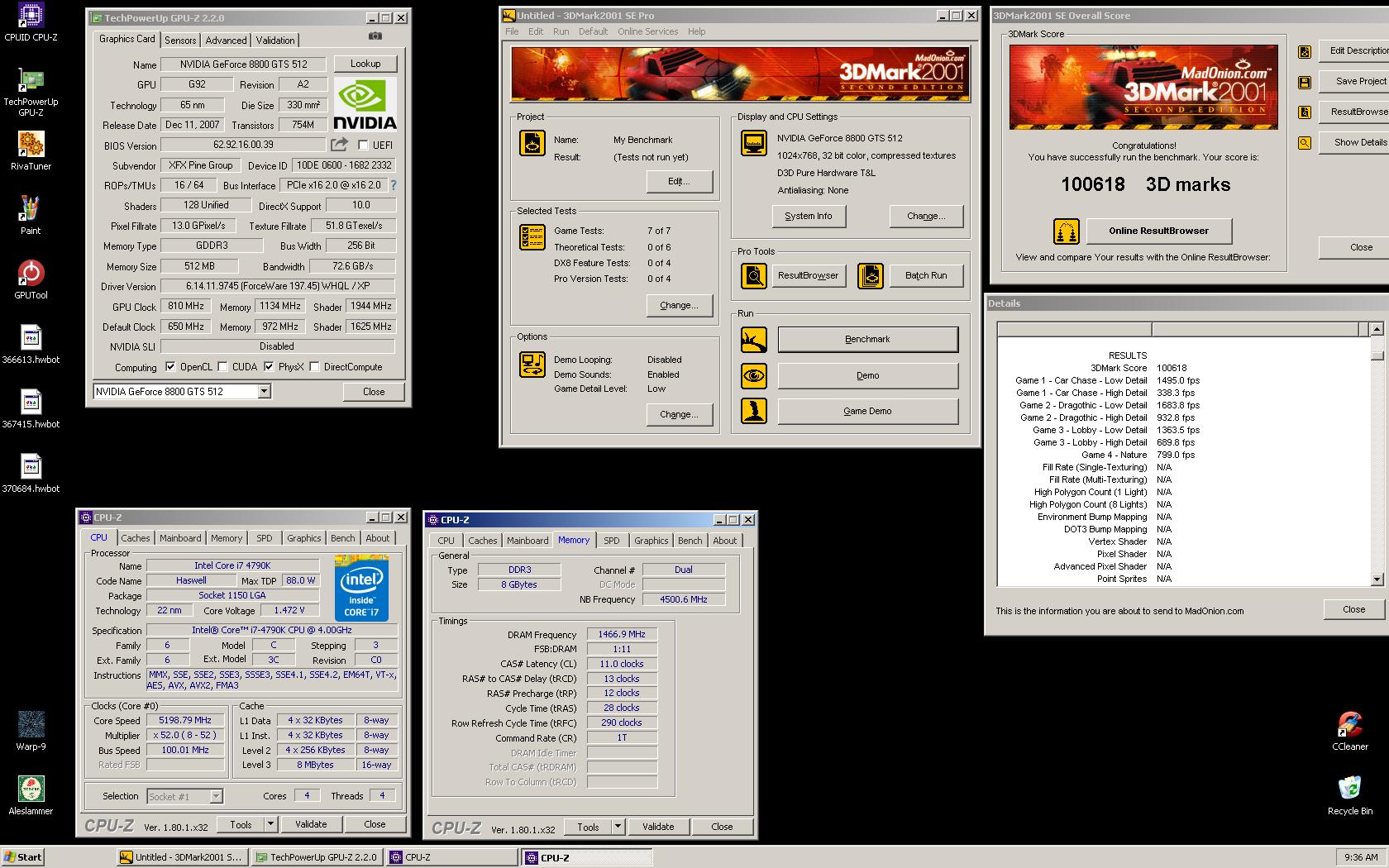Click the Save Project floppy icon
This screenshot has width=1389, height=868.
click(1304, 82)
